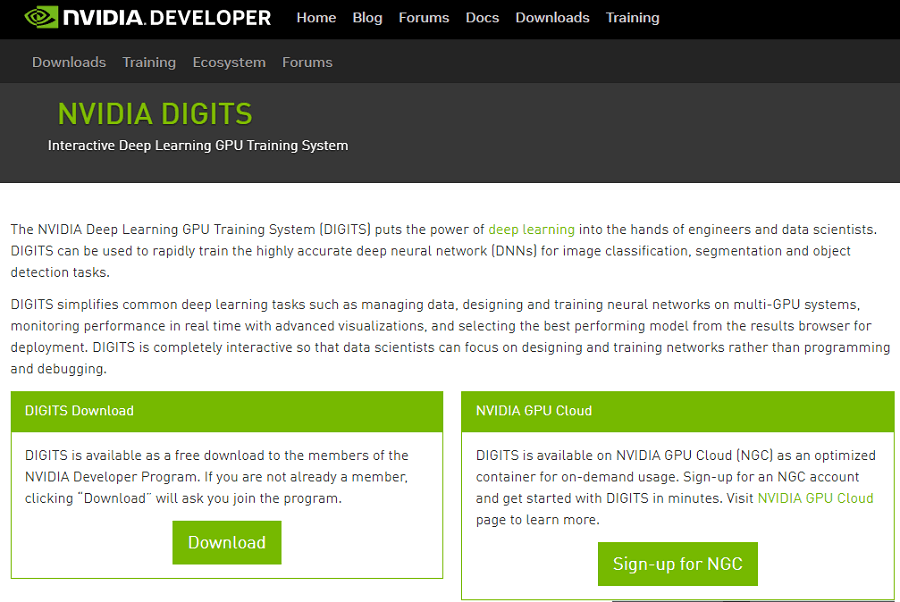Click the text 'page to learn more.'
The image size is (900, 602).
[537, 520]
